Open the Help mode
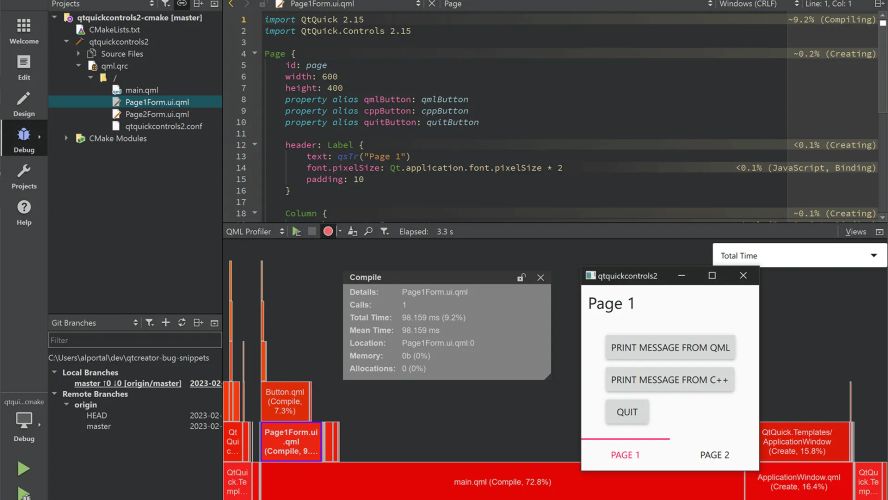The width and height of the screenshot is (888, 500). click(x=24, y=212)
